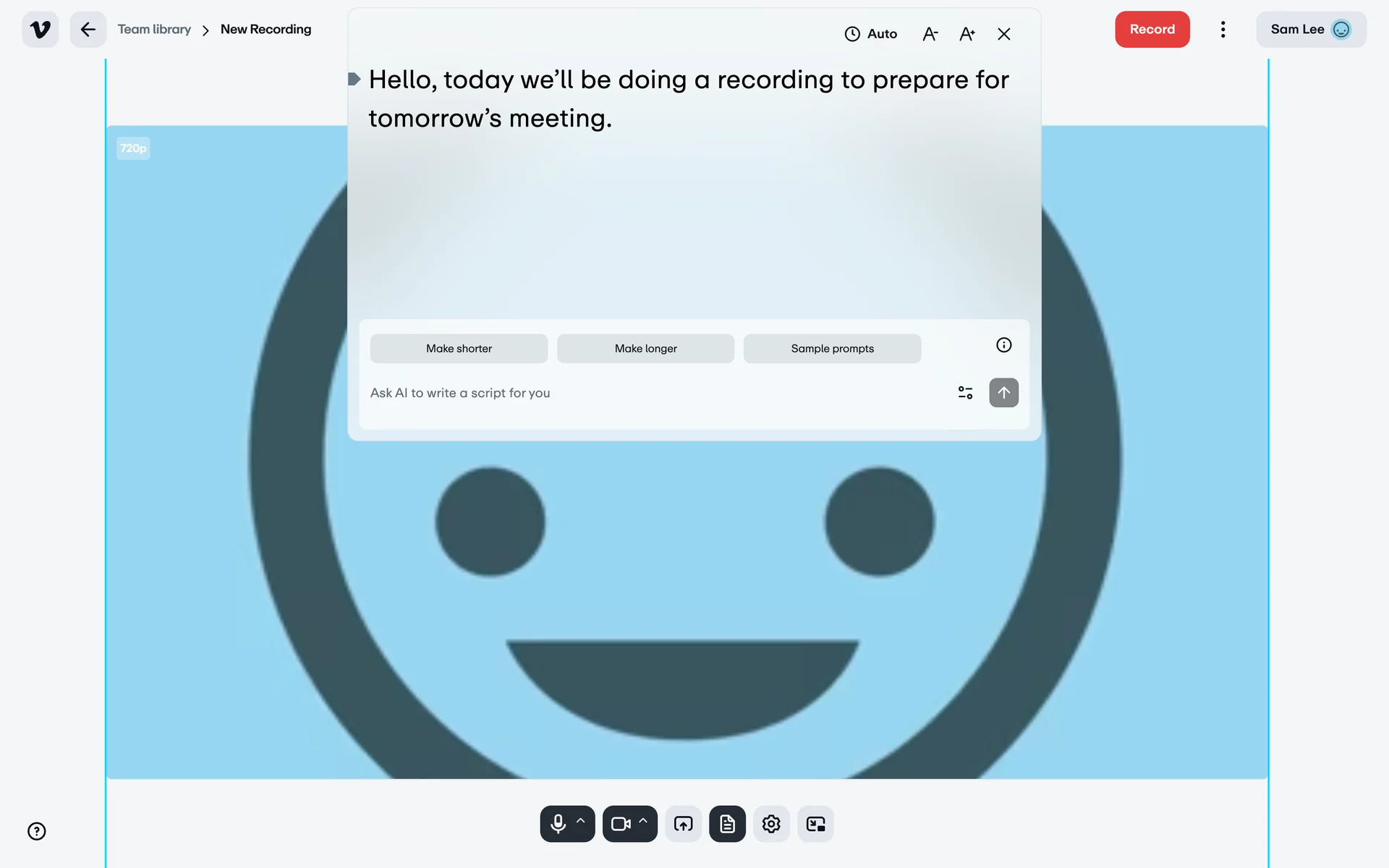Toggle the camera on or off
The image size is (1389, 868).
621,824
